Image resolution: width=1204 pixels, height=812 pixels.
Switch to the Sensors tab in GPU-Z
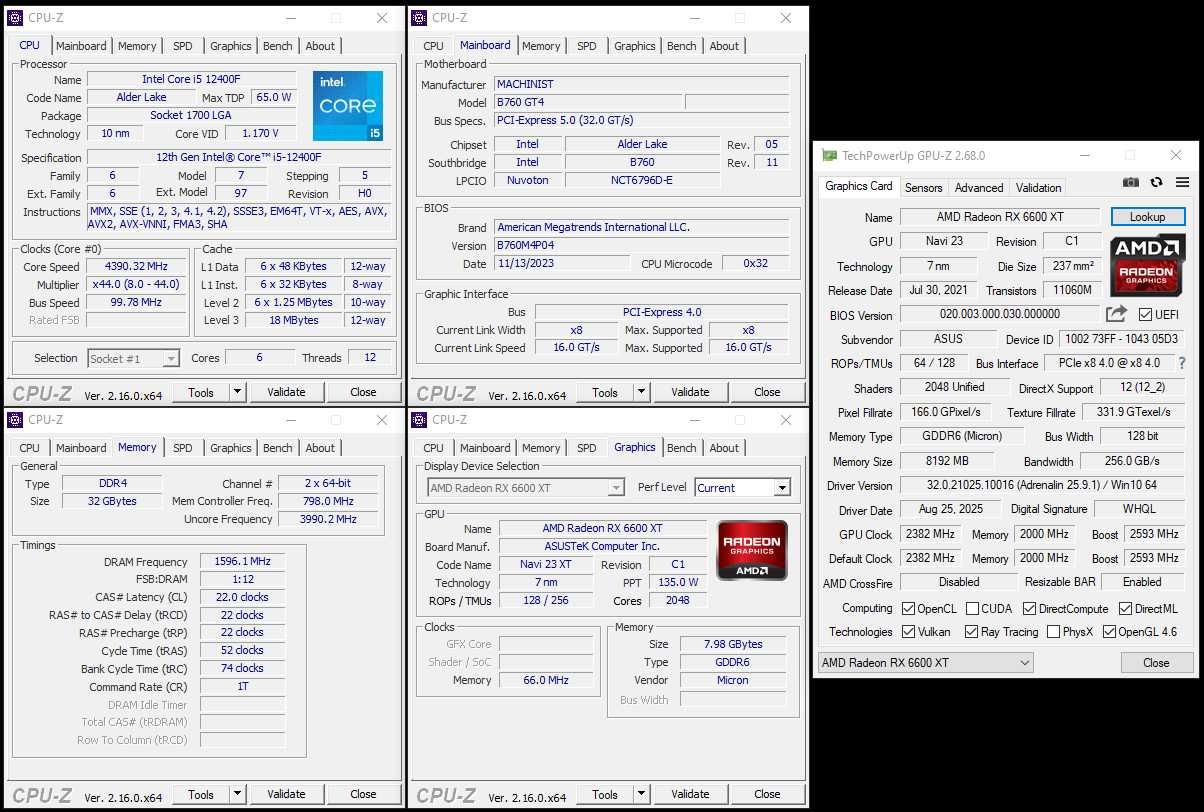pos(923,187)
